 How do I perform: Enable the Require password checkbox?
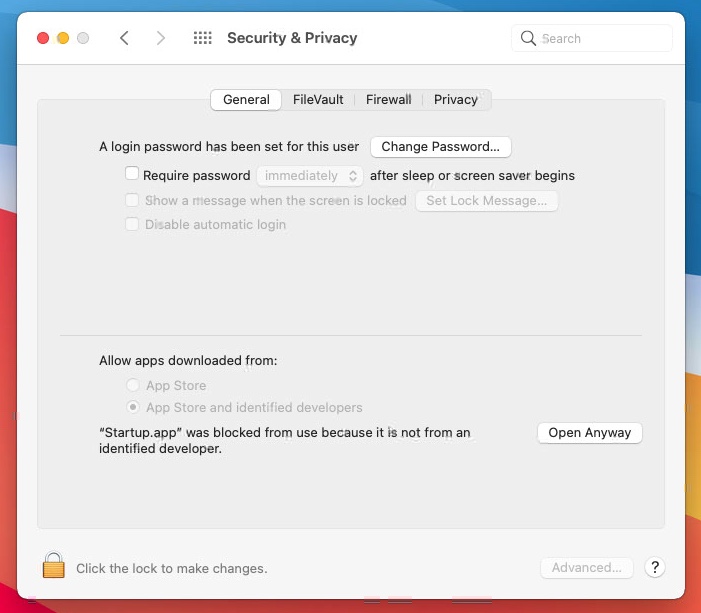(132, 173)
